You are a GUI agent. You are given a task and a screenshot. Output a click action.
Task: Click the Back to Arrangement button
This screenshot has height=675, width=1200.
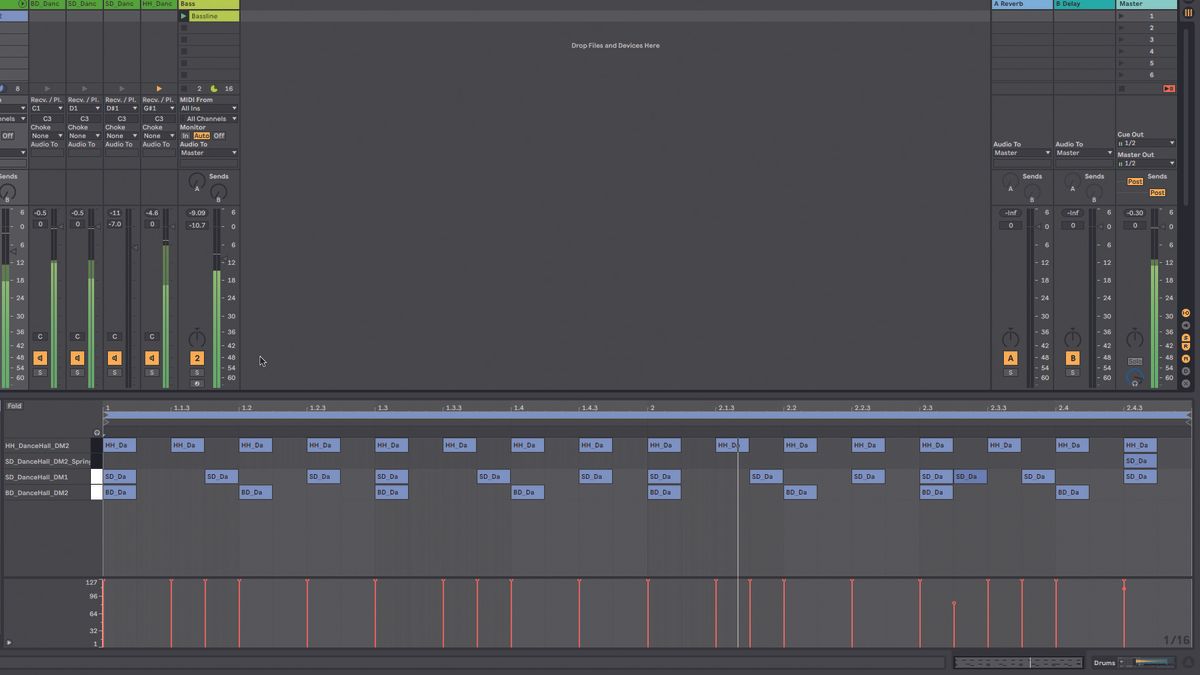pyautogui.click(x=1169, y=88)
